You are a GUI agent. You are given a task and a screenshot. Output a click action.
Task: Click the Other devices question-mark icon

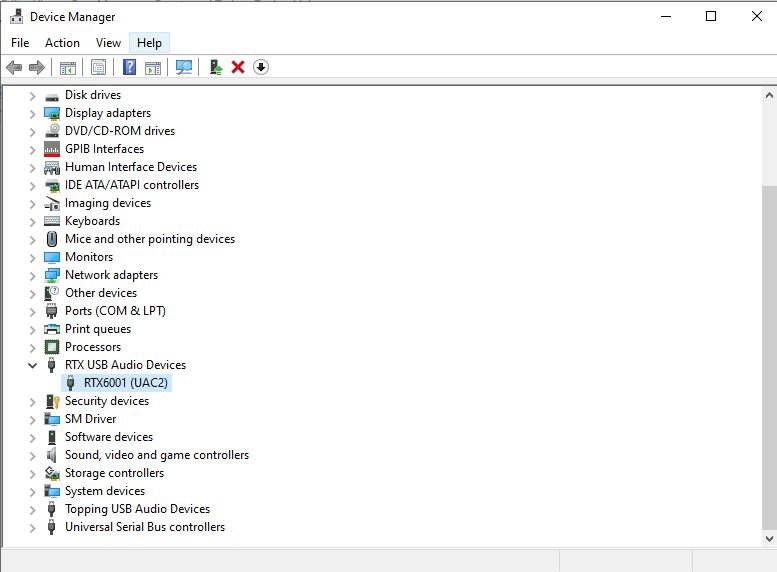point(52,293)
